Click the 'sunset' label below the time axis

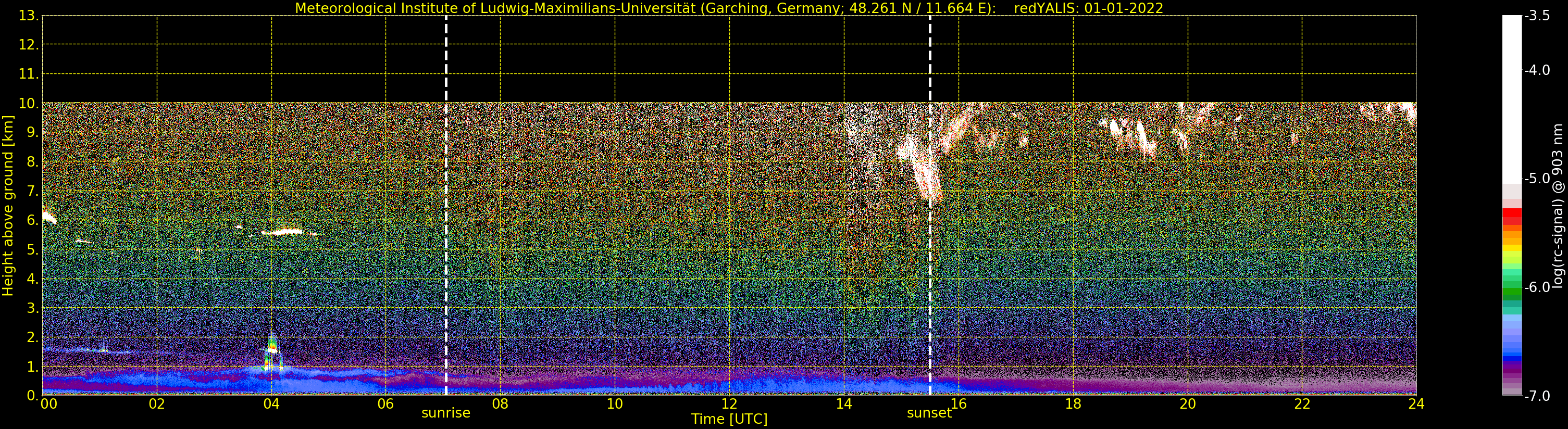(x=929, y=413)
